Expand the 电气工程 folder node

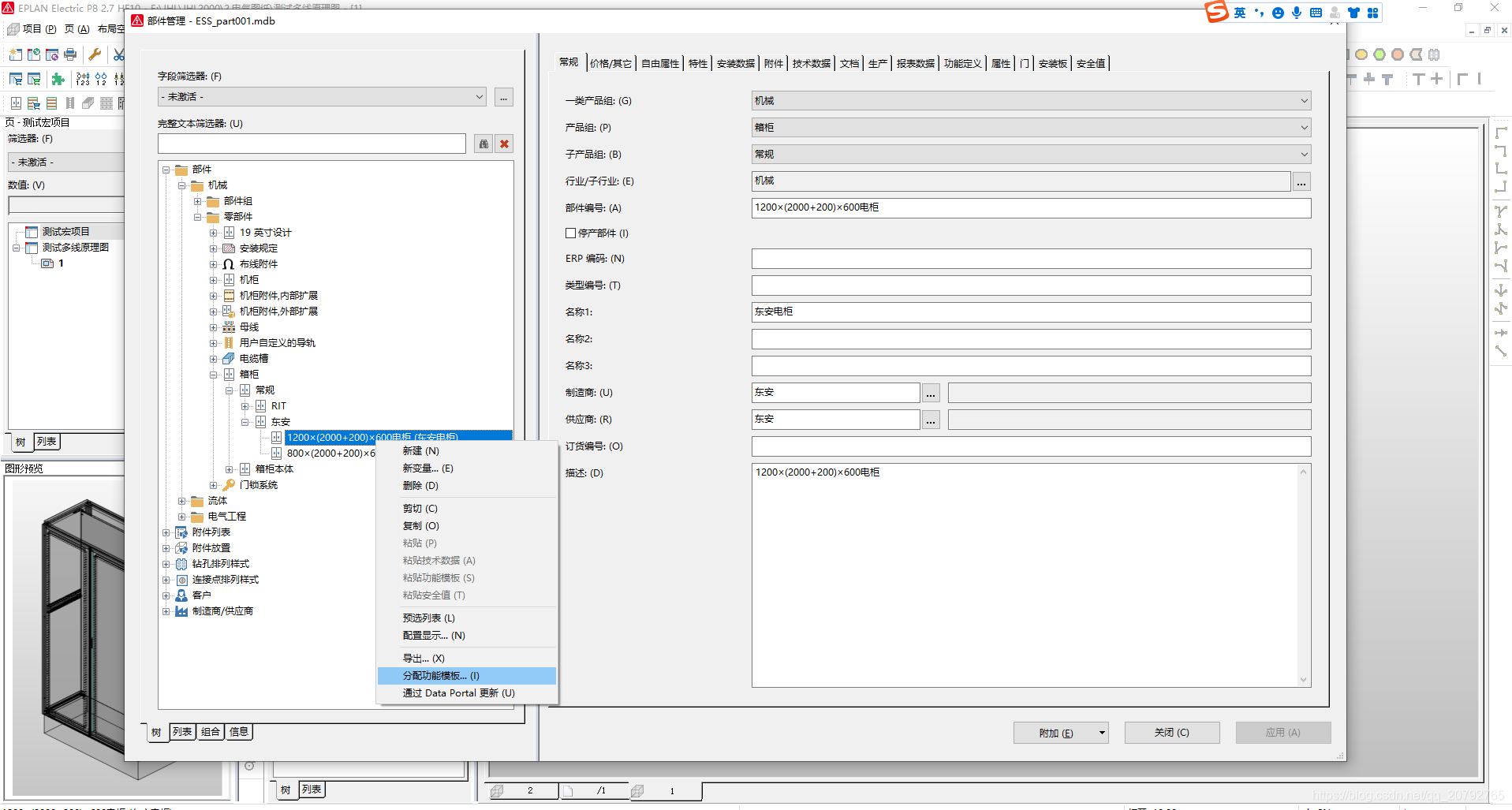point(182,517)
